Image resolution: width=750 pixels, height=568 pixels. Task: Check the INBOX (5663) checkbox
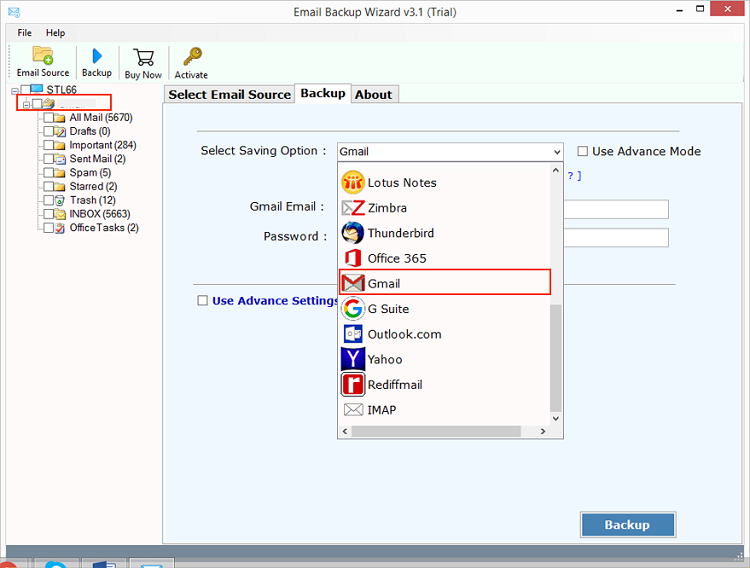coord(48,214)
